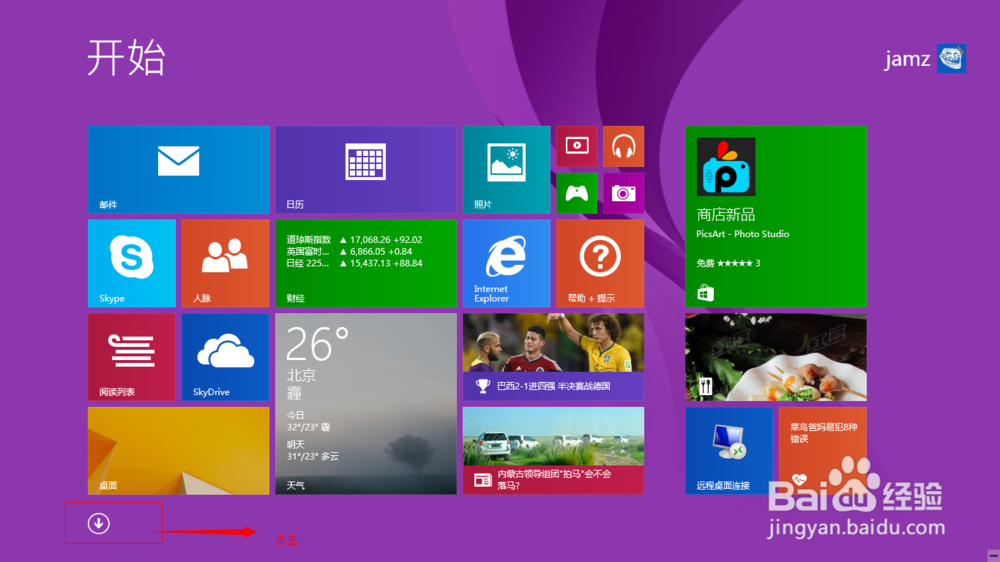The image size is (1000, 562).
Task: Open the Help + Tips tile
Action: tap(599, 263)
